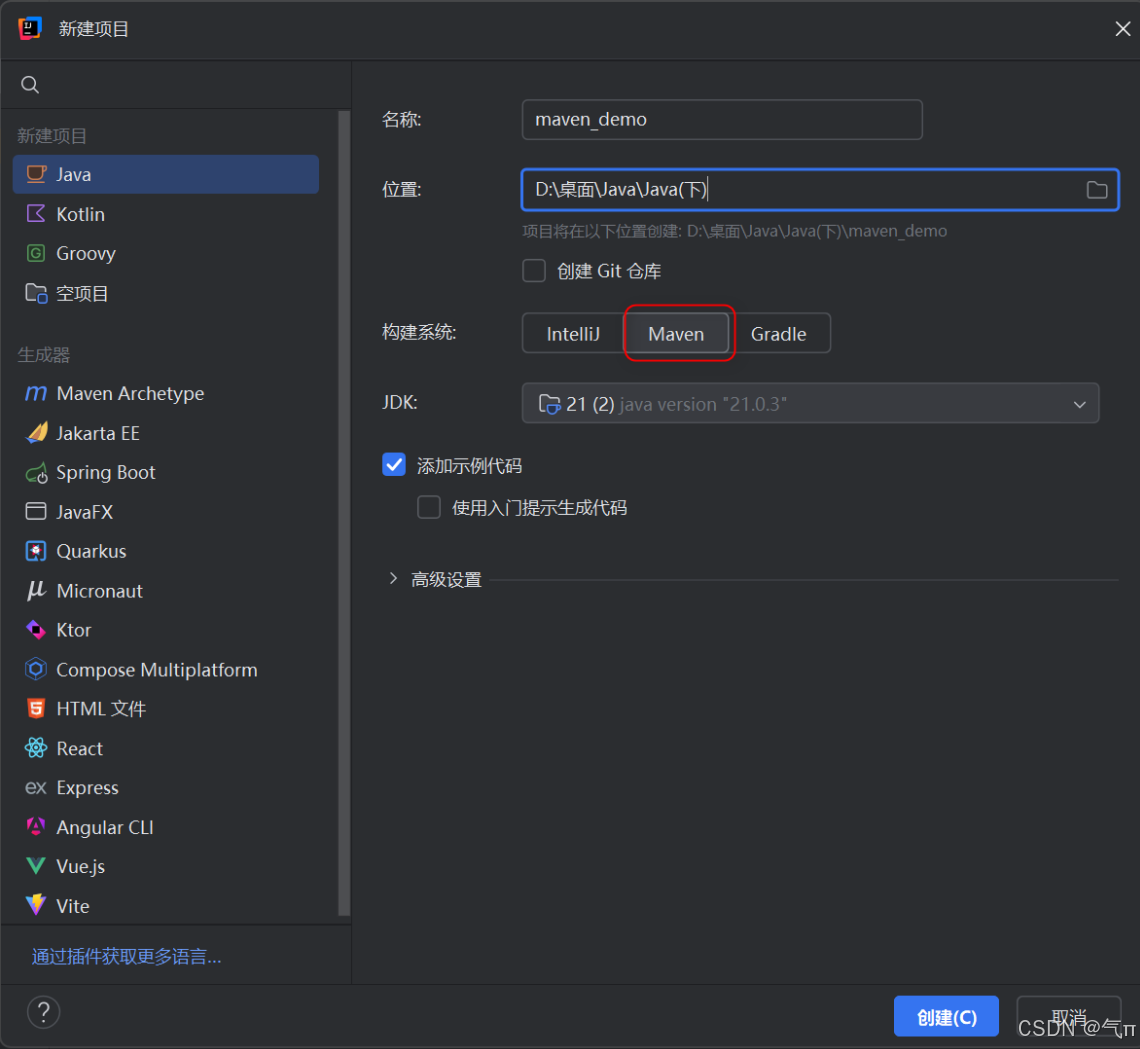Choose the Vue.js generator icon
This screenshot has width=1140, height=1049.
click(x=36, y=866)
